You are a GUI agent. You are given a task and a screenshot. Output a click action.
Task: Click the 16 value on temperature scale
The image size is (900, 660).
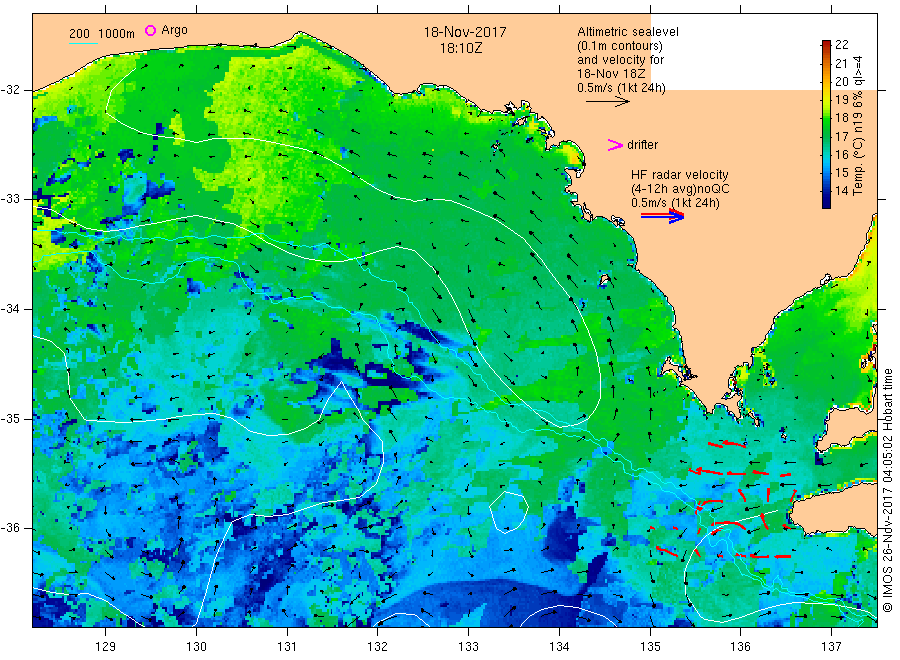click(x=841, y=154)
